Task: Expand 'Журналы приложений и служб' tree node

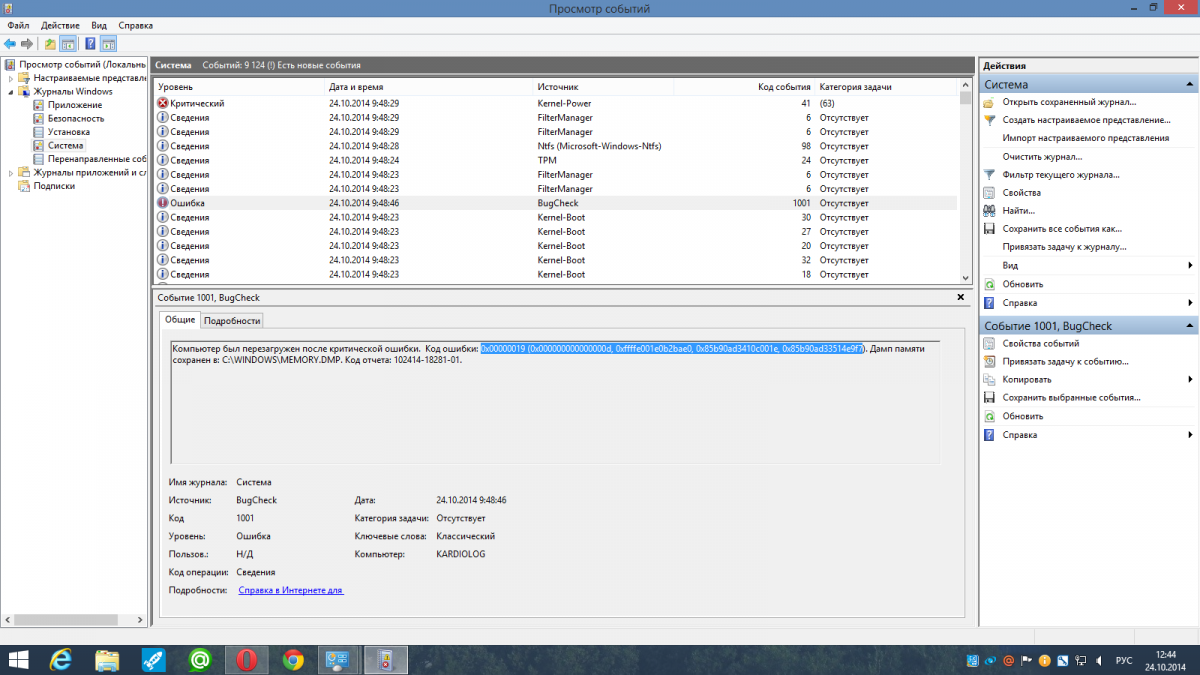Action: tap(12, 172)
